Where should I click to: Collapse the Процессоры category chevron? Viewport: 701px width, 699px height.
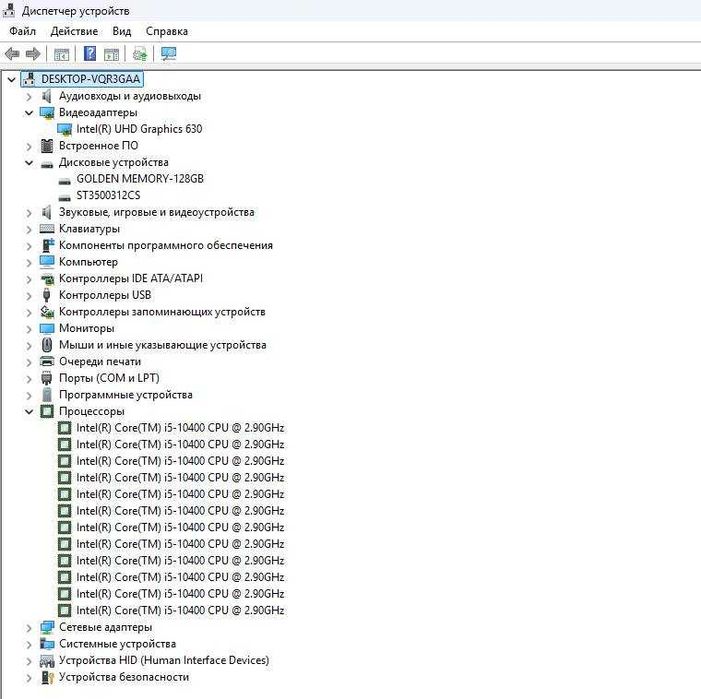tap(29, 412)
